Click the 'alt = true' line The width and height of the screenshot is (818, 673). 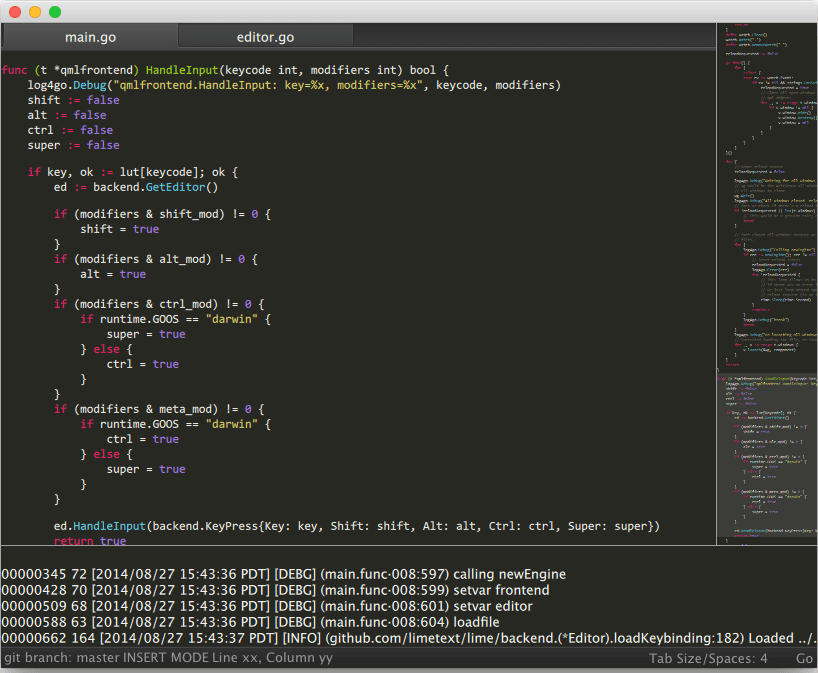pyautogui.click(x=113, y=274)
